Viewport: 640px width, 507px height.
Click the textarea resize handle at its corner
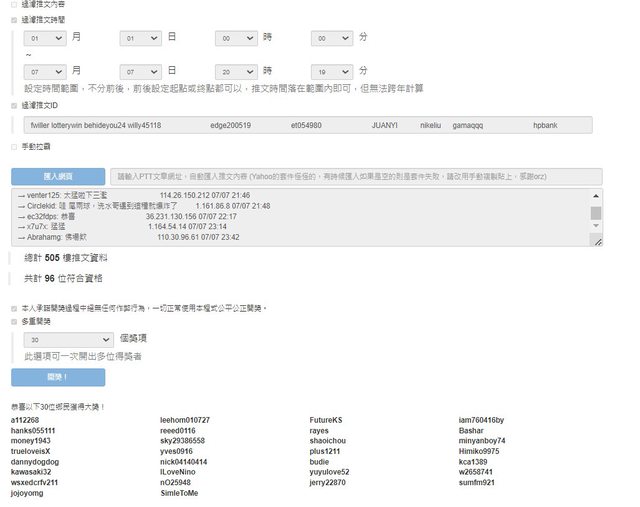tap(597, 242)
